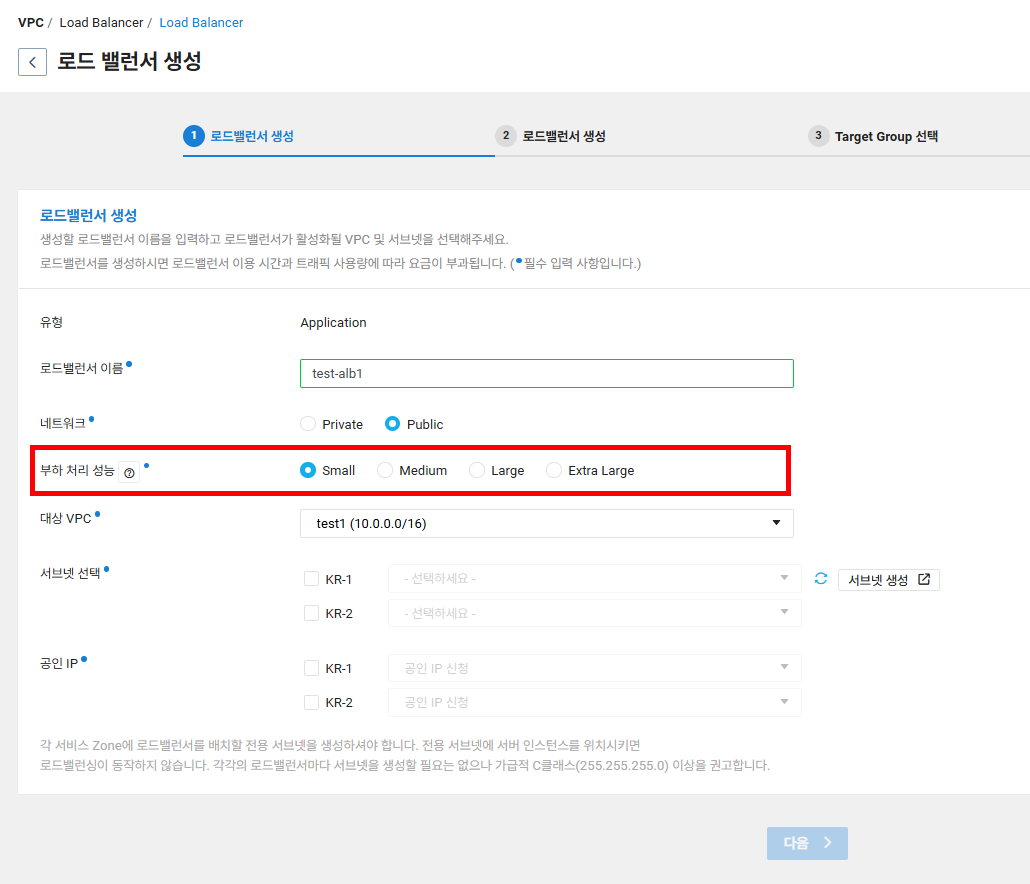
Task: Open the Load Balancer breadcrumb link
Action: click(201, 21)
